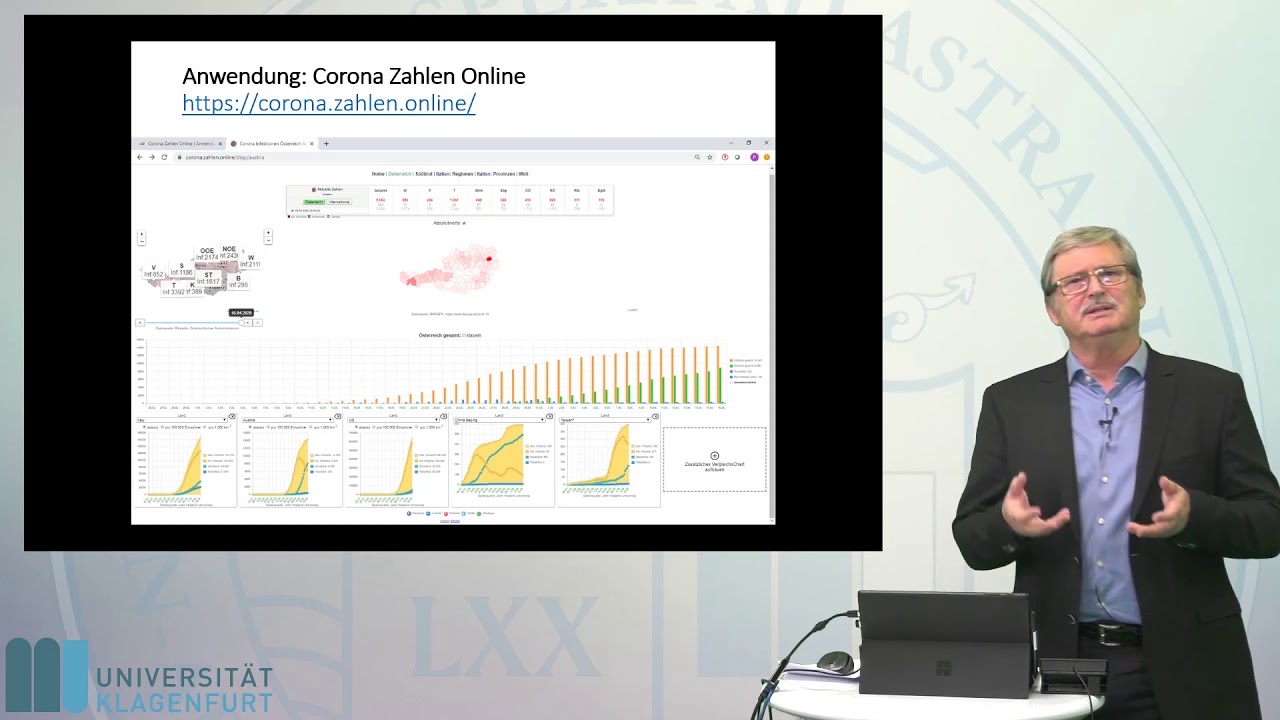Select the Corona Infektionen Österreich tab
This screenshot has height=720, width=1280.
click(x=272, y=143)
